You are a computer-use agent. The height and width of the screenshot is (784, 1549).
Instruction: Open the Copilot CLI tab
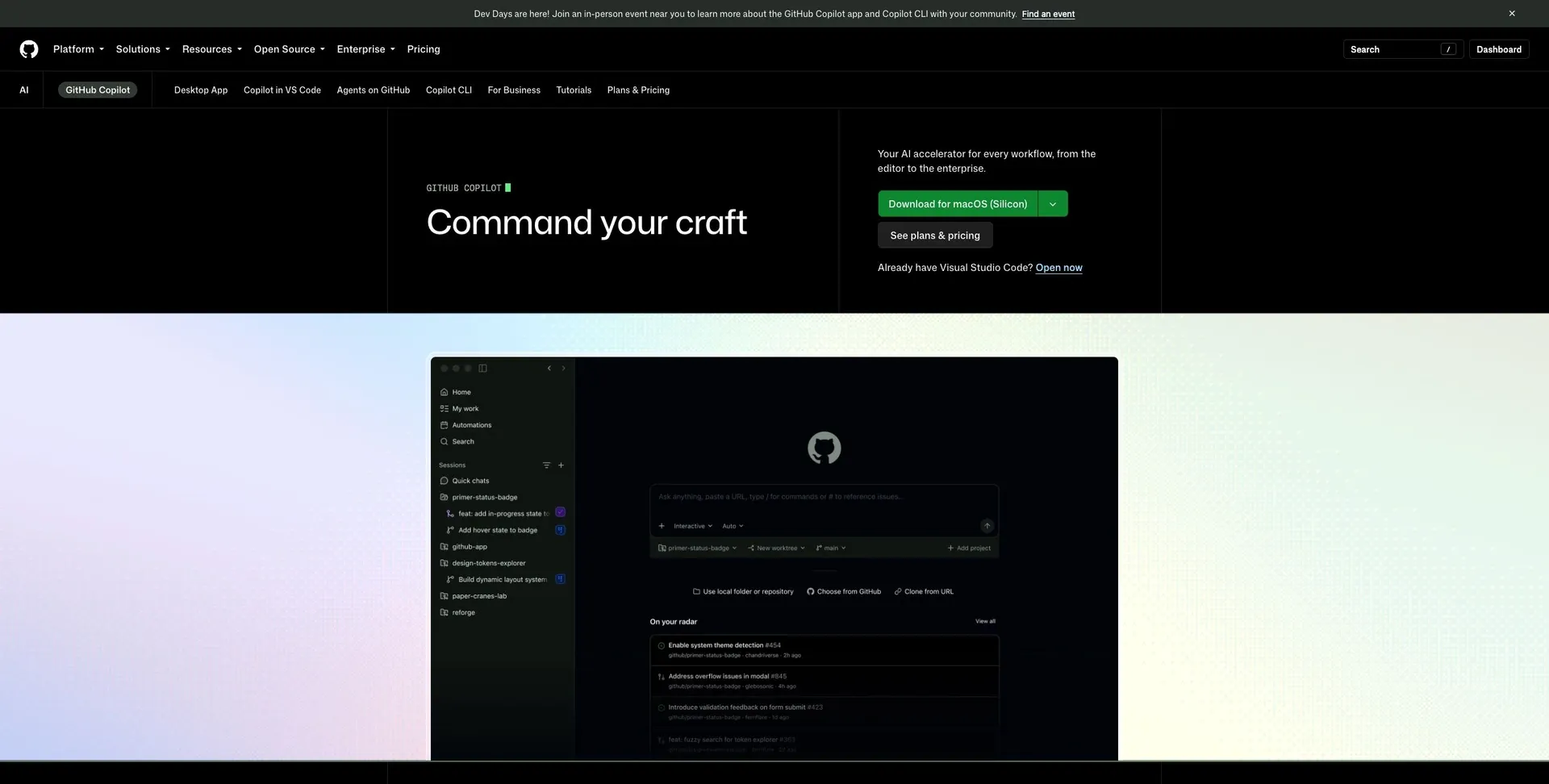click(449, 90)
